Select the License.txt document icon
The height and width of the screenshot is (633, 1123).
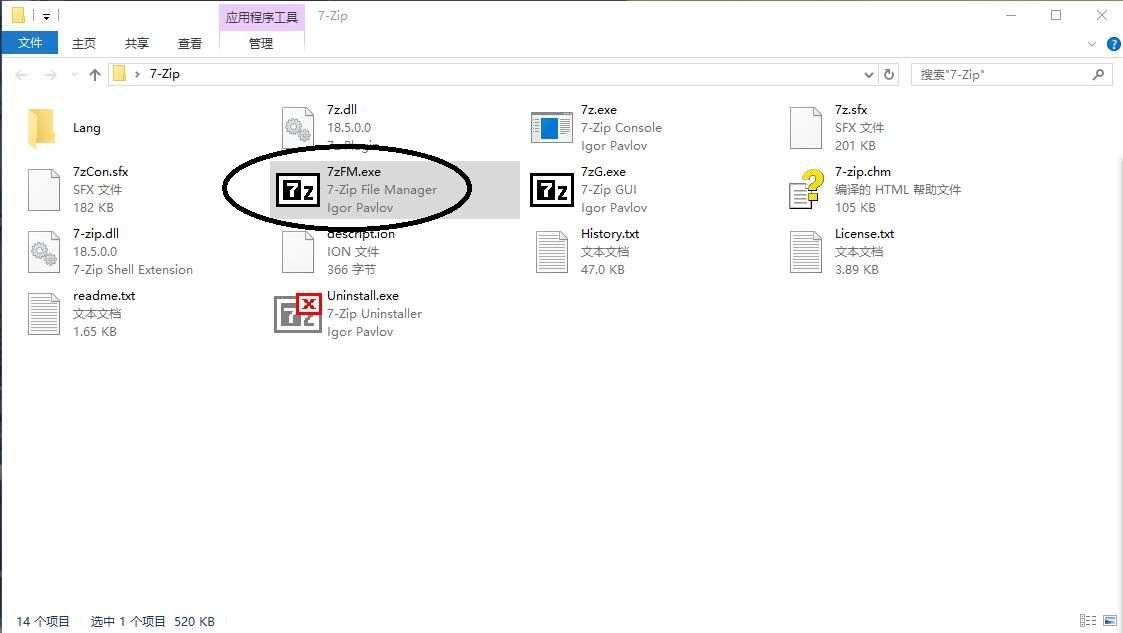pos(806,252)
